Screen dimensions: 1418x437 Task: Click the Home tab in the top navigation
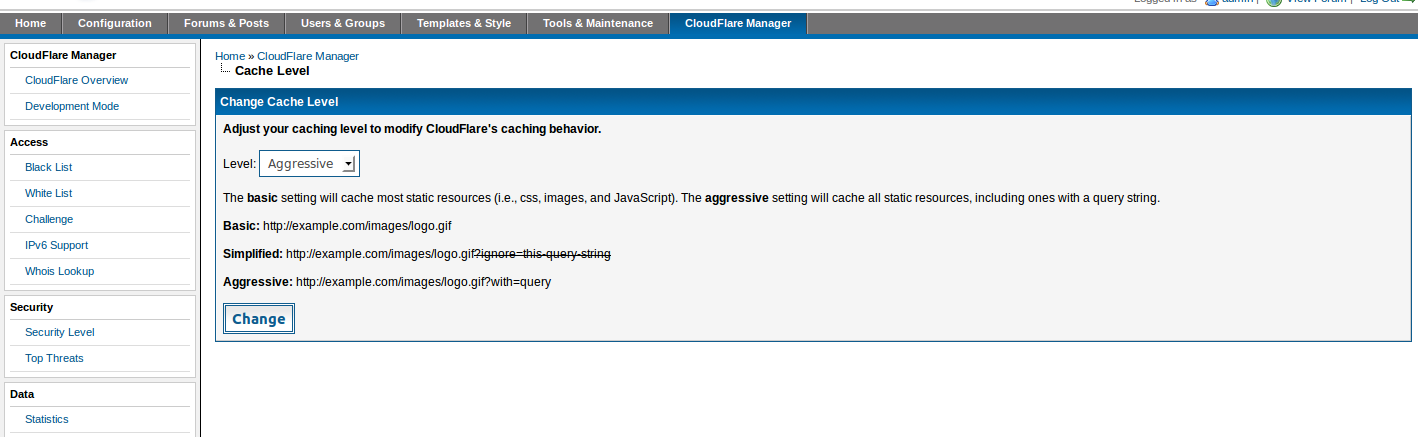click(30, 23)
